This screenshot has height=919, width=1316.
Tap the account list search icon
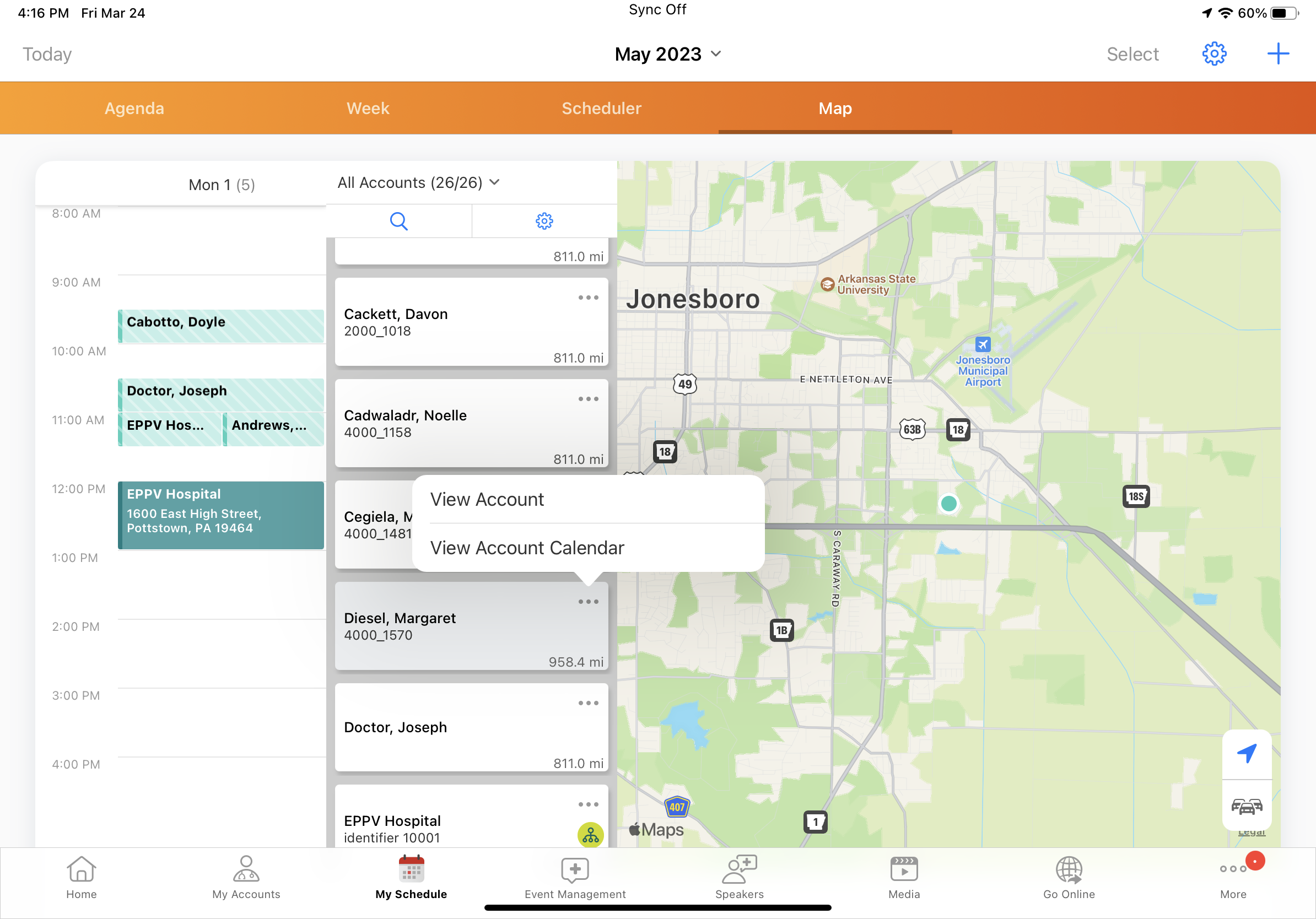[x=398, y=221]
